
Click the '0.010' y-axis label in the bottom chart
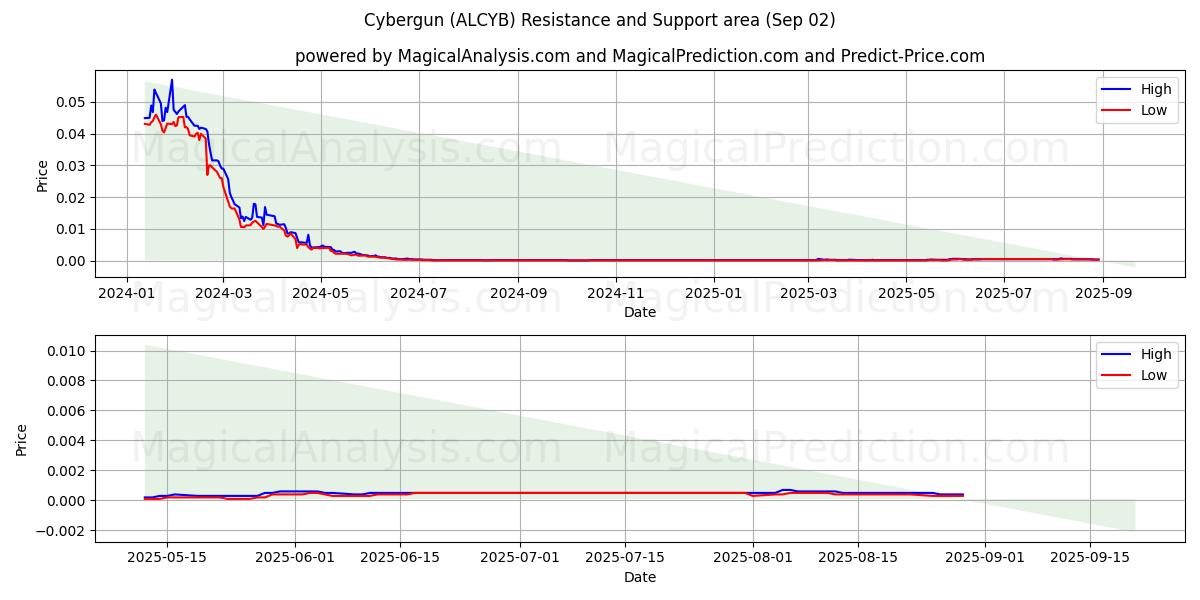point(69,351)
